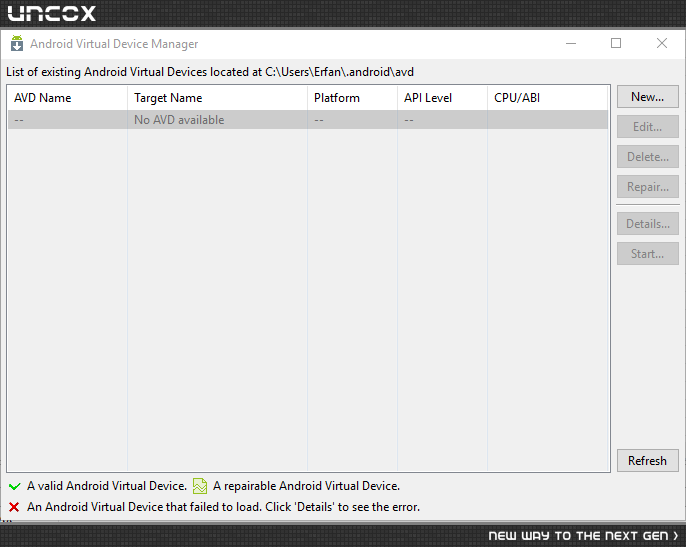Click the AVD location path text
The width and height of the screenshot is (686, 547).
click(340, 72)
